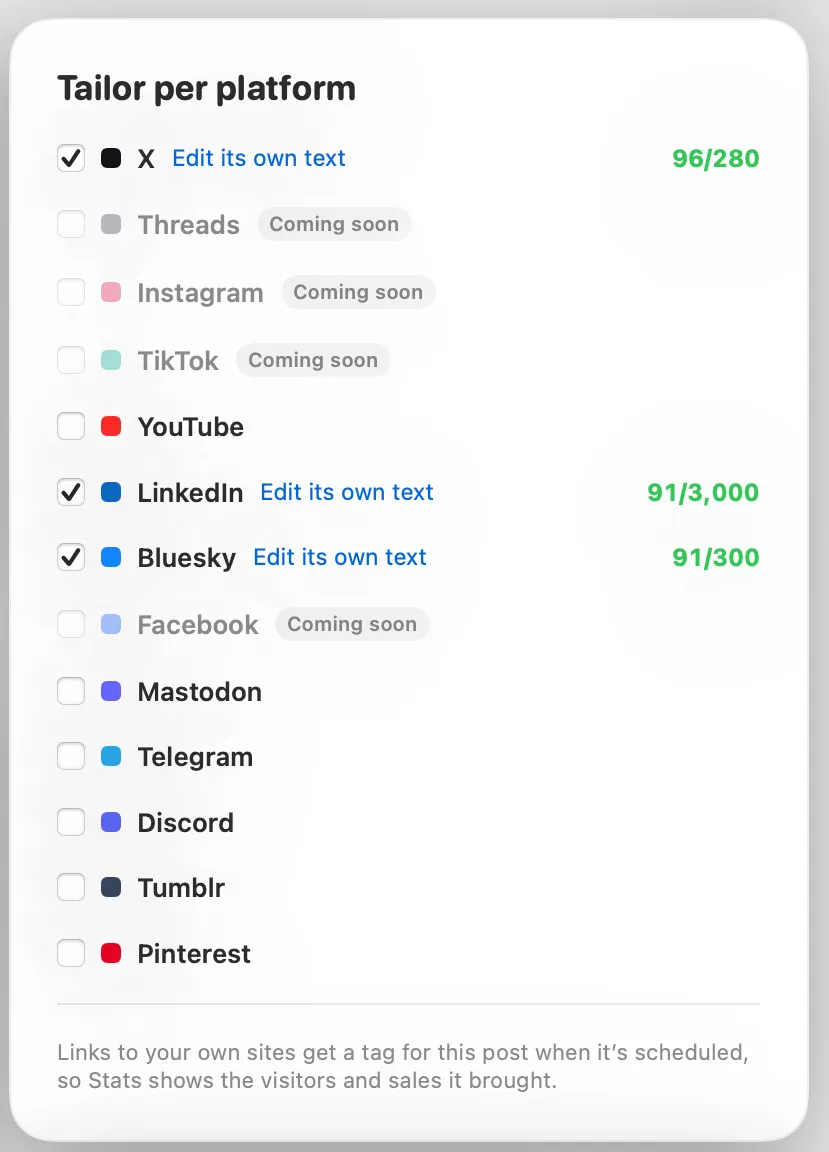
Task: Select the Telegram checkbox
Action: click(x=71, y=757)
